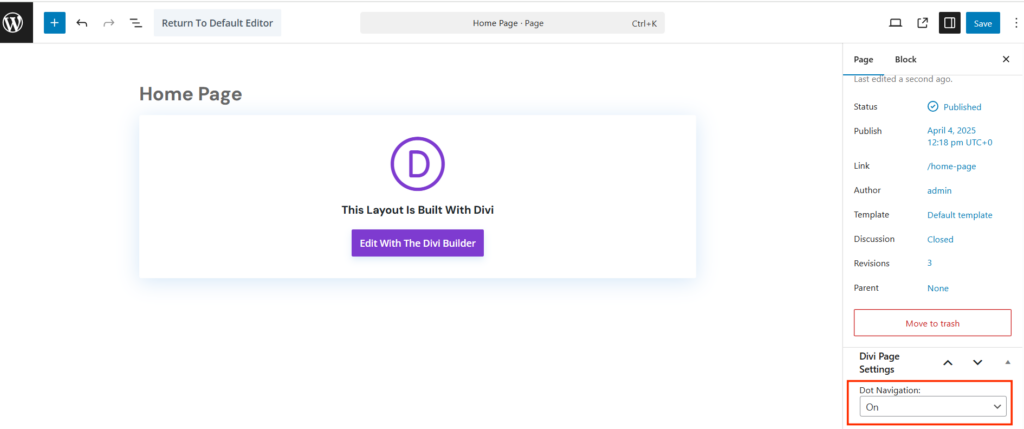Switch to the Block tab
The width and height of the screenshot is (1024, 429).
(x=905, y=60)
